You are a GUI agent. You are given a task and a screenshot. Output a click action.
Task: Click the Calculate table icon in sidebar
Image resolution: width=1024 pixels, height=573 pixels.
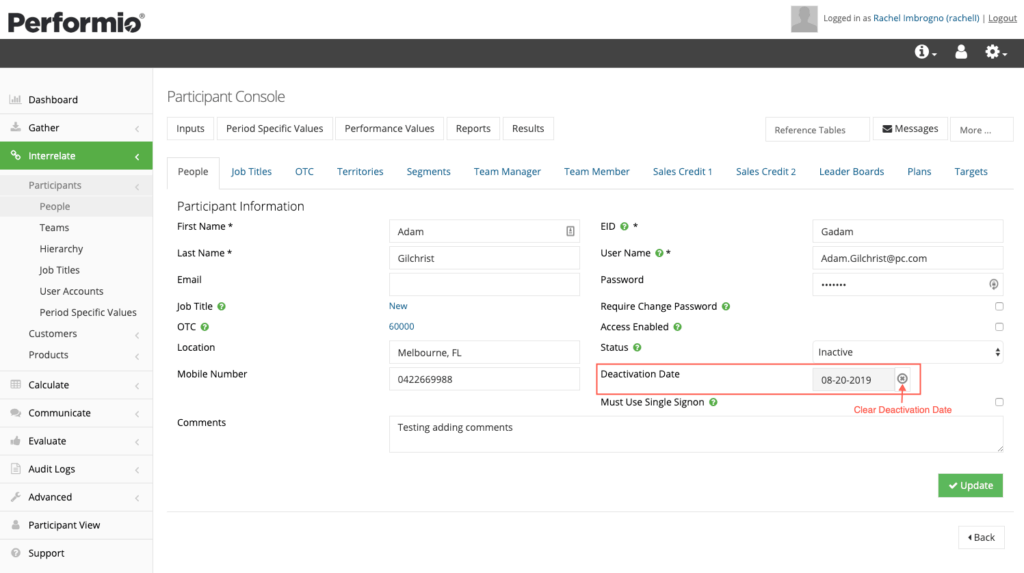[15, 385]
